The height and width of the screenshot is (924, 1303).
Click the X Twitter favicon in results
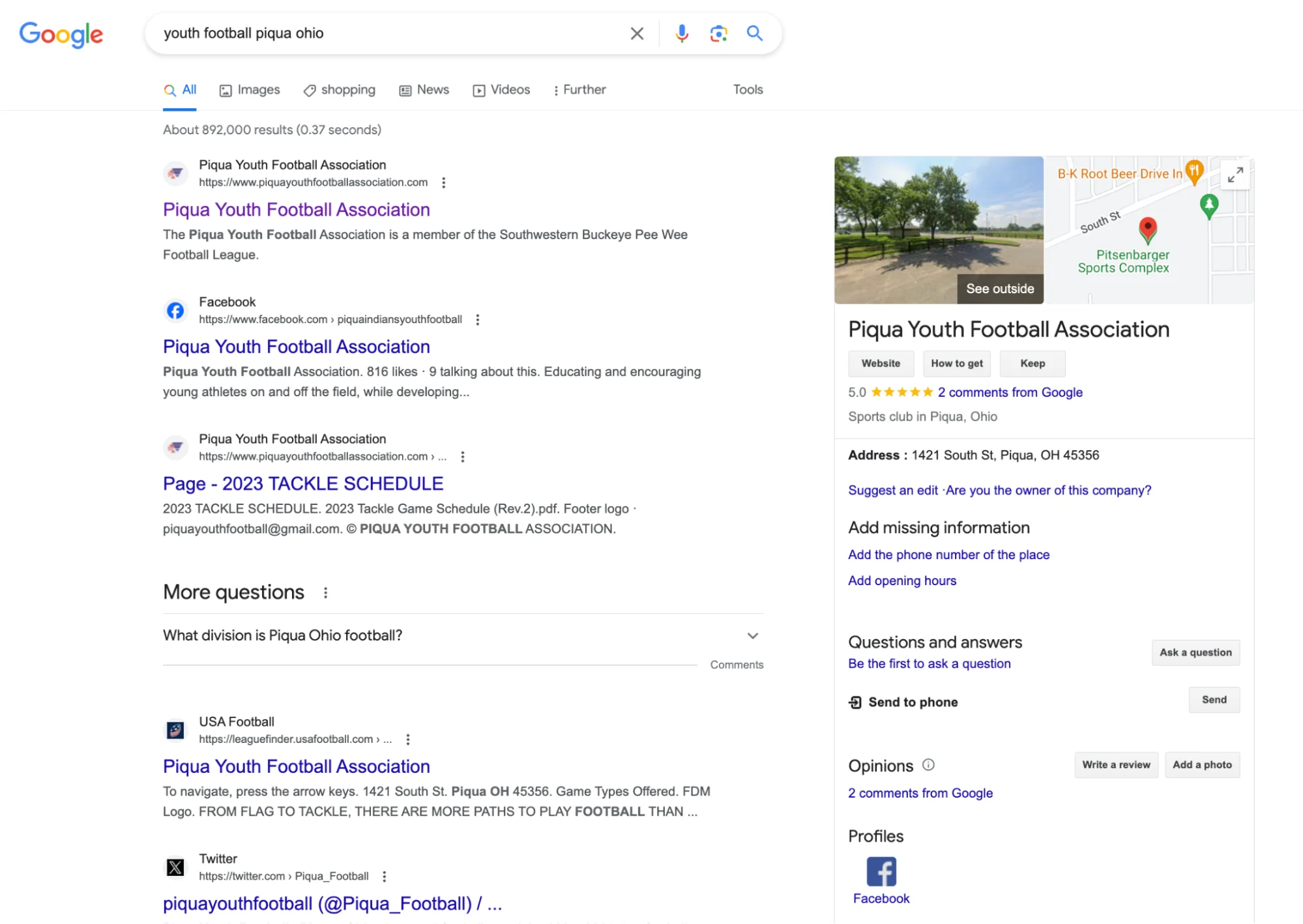(175, 867)
